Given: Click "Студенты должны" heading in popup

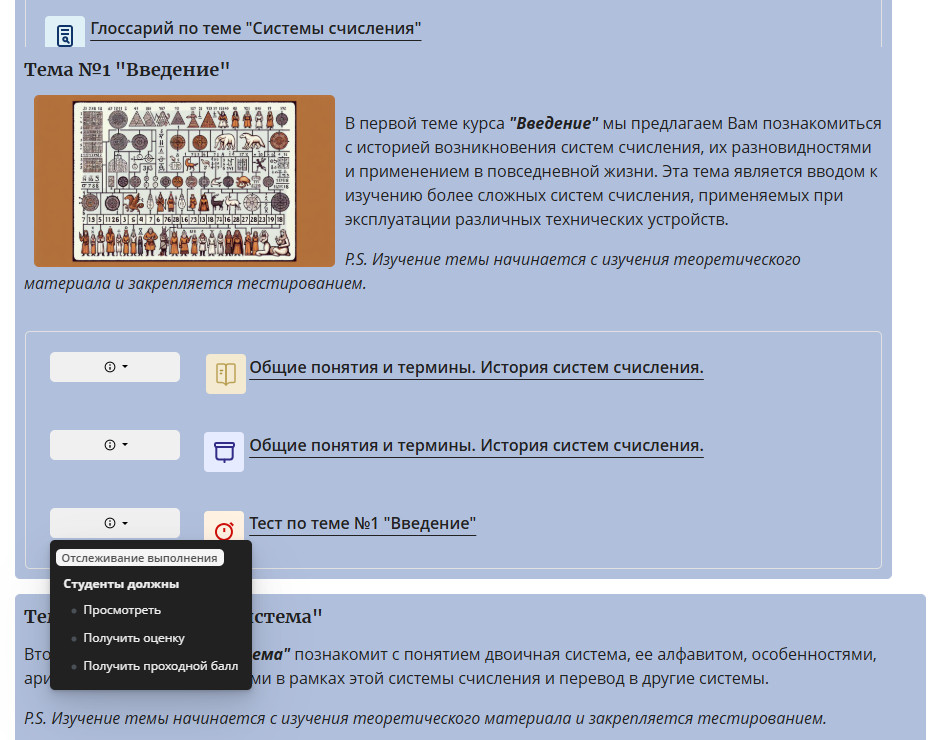Looking at the screenshot, I should (x=121, y=584).
